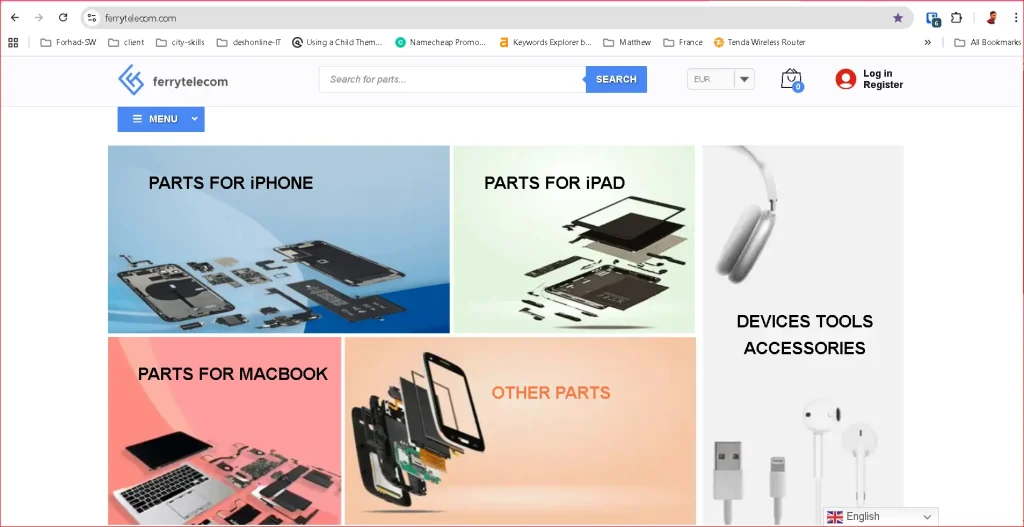Click the Log in link
The height and width of the screenshot is (527, 1024).
[877, 74]
